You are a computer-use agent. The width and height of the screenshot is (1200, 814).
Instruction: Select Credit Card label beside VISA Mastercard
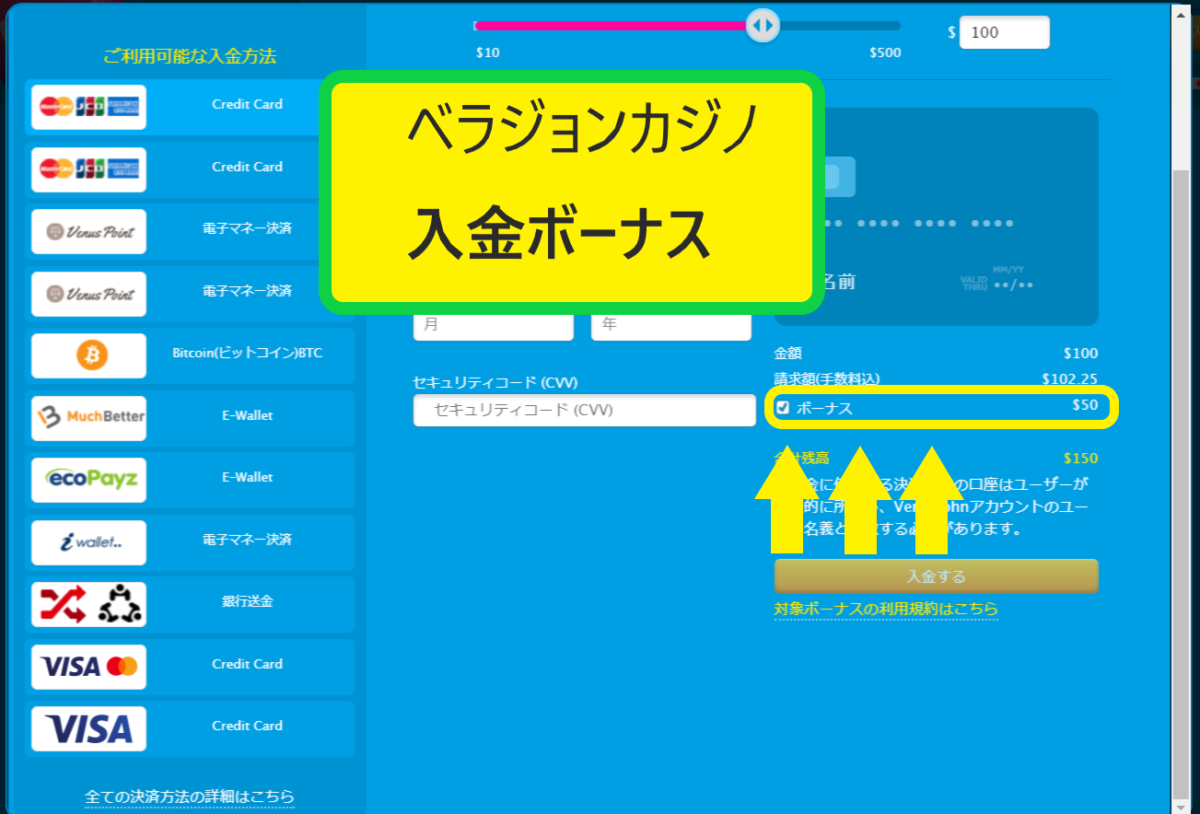coord(247,664)
